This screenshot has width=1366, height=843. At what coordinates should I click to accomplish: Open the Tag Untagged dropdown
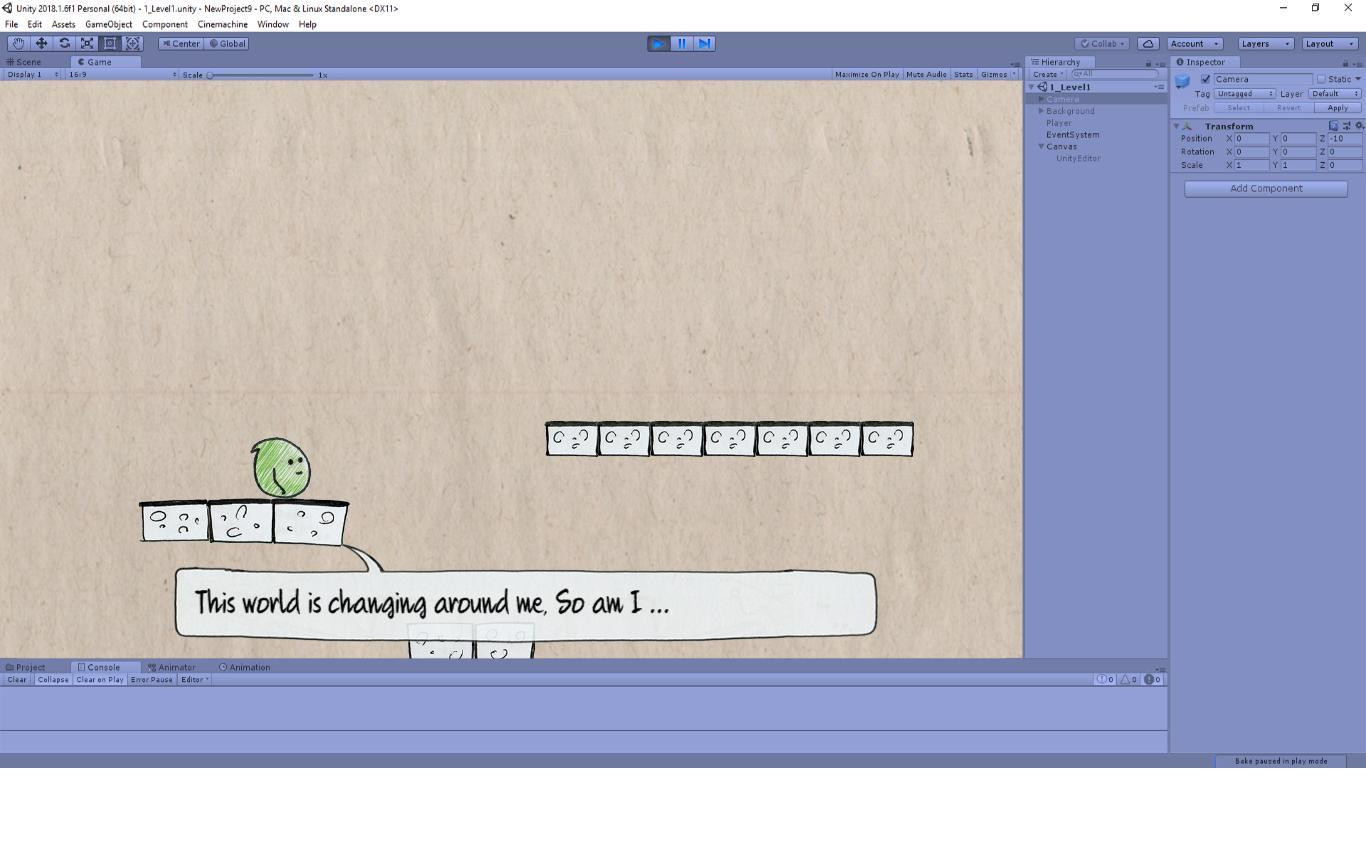tap(1245, 94)
